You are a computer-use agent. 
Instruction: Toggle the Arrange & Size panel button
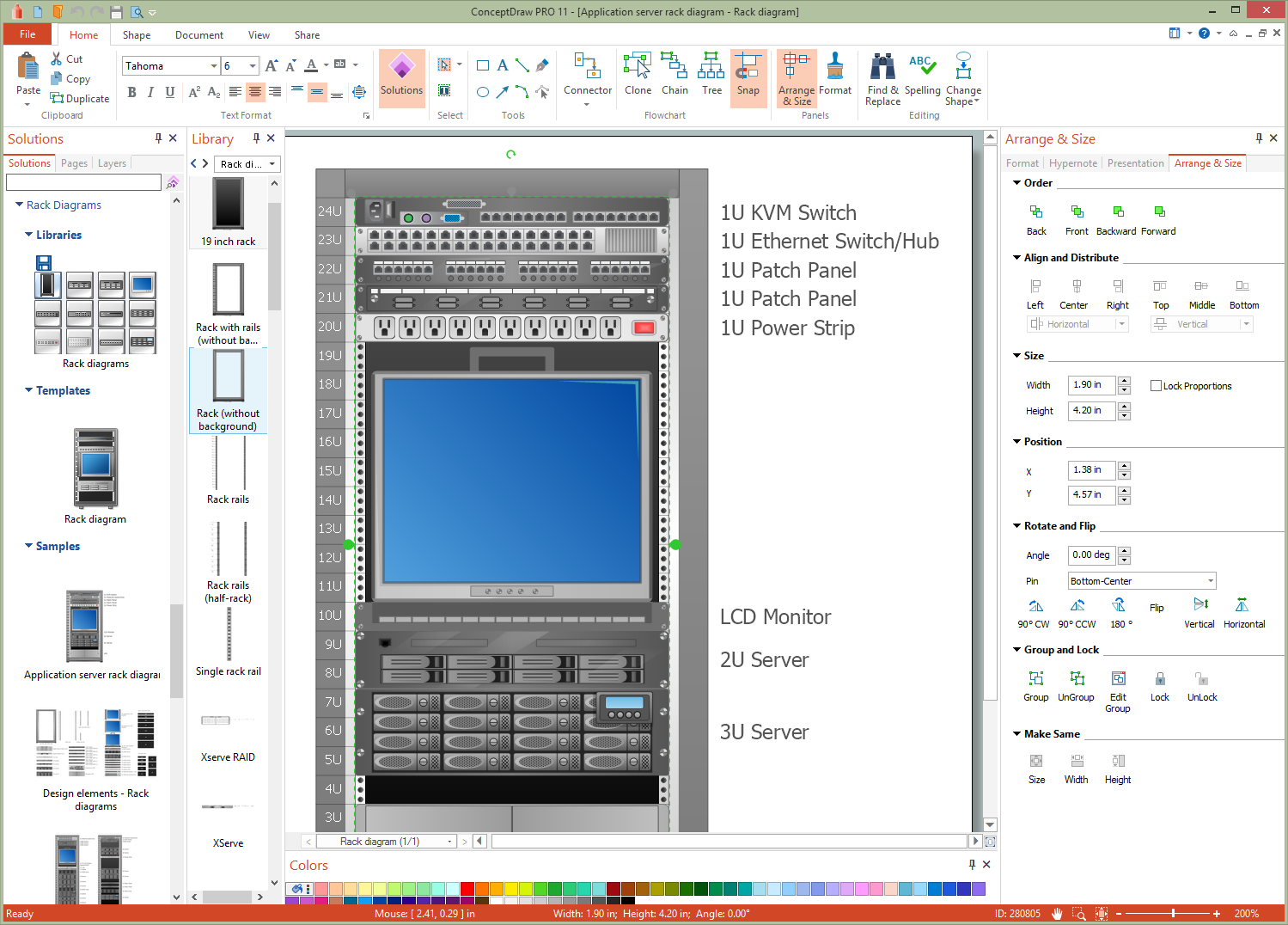[797, 77]
